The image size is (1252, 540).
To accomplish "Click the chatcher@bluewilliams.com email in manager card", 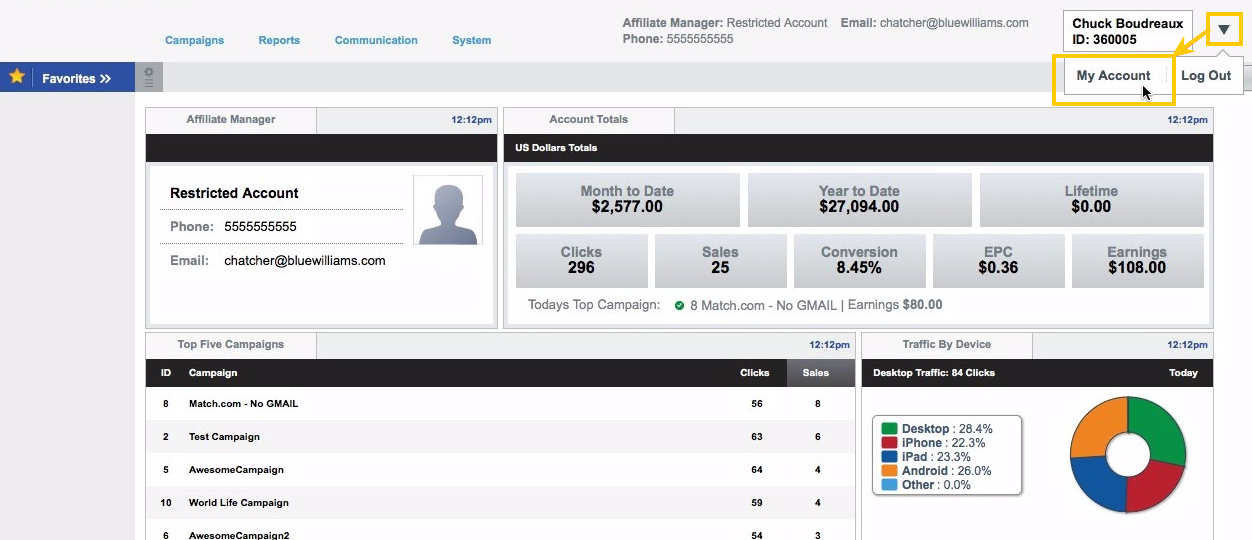I will tap(305, 261).
